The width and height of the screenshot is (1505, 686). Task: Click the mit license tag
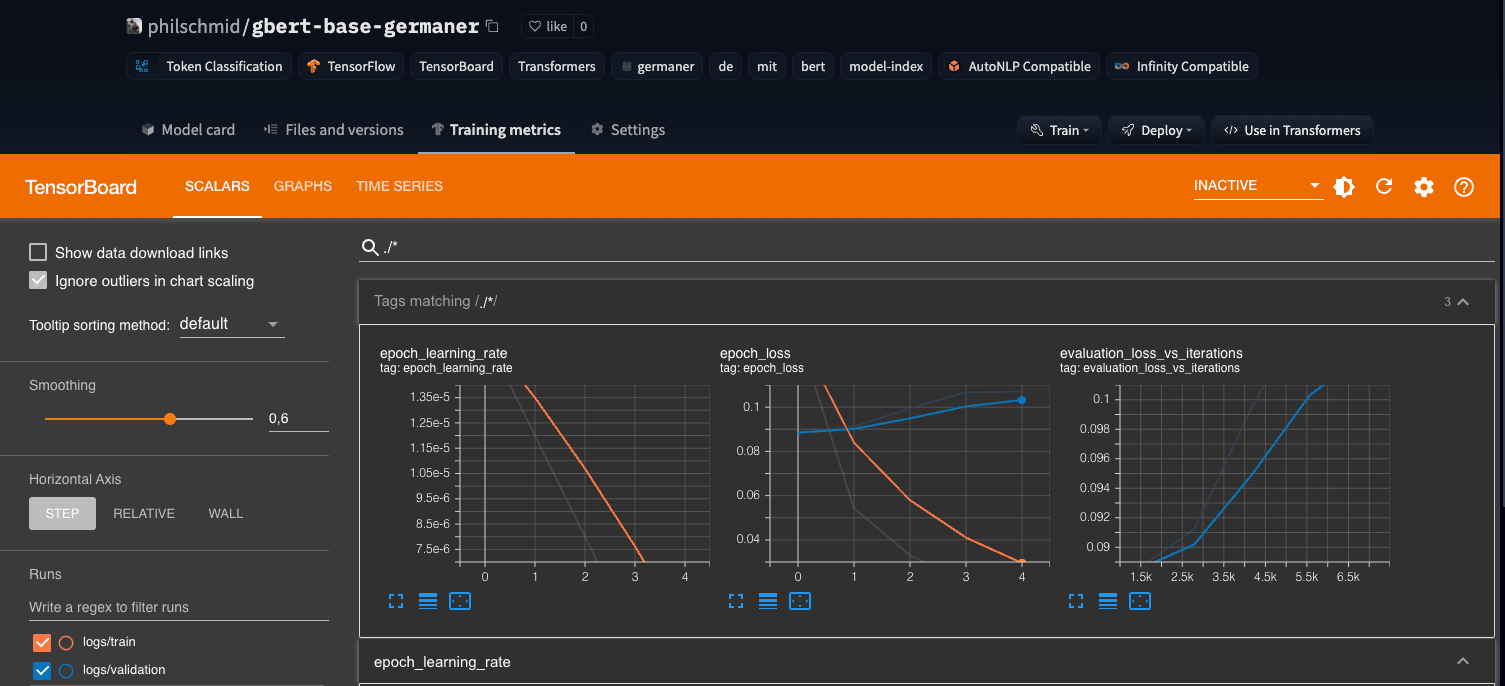tap(767, 66)
